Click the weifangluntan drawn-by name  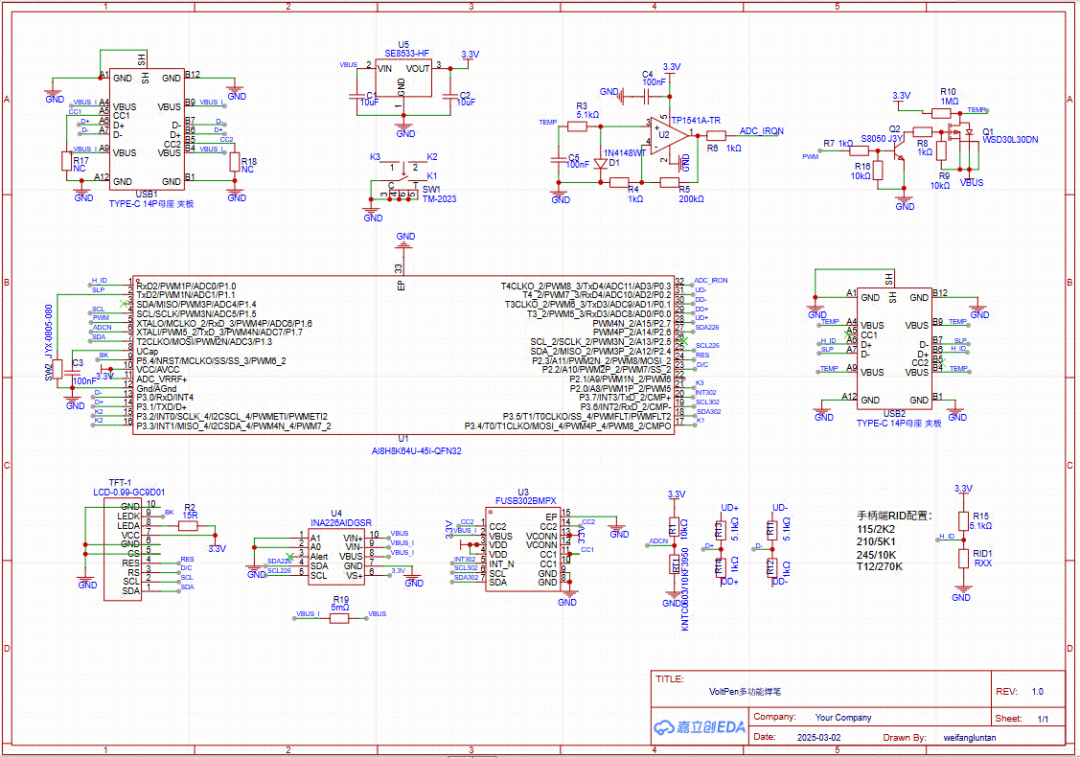click(x=970, y=737)
